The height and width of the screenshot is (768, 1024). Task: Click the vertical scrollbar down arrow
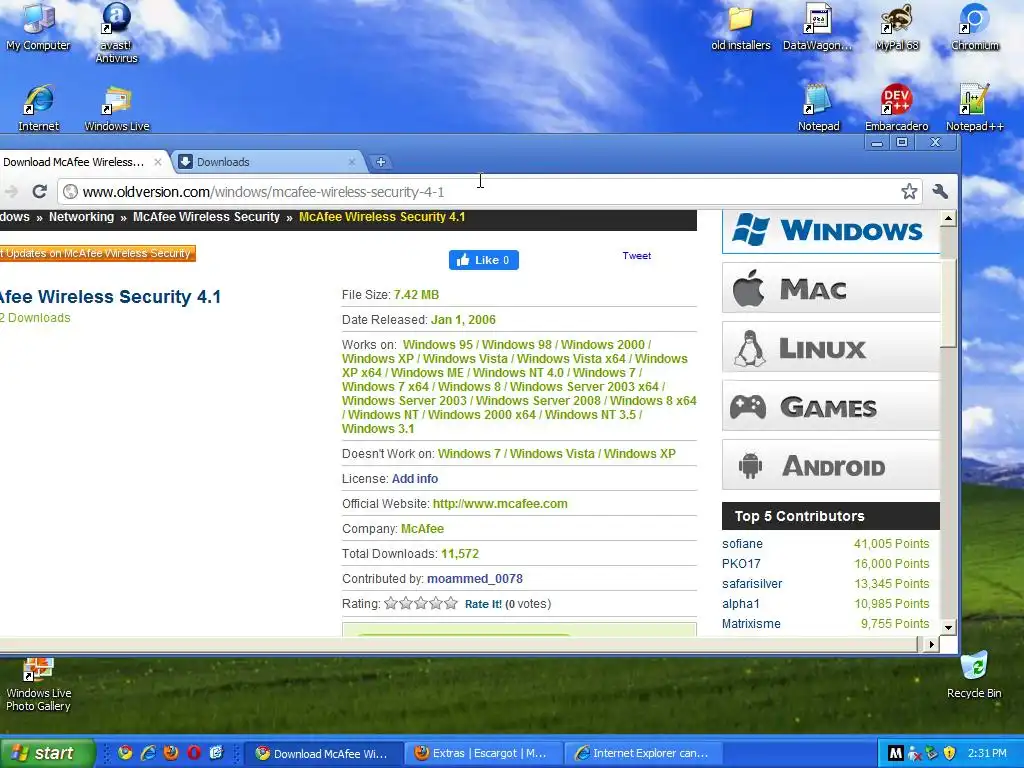(x=948, y=627)
